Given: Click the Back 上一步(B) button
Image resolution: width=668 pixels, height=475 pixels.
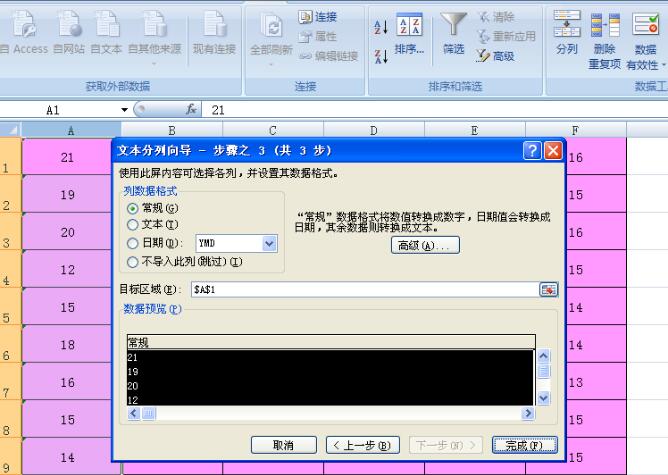Looking at the screenshot, I should point(363,445).
